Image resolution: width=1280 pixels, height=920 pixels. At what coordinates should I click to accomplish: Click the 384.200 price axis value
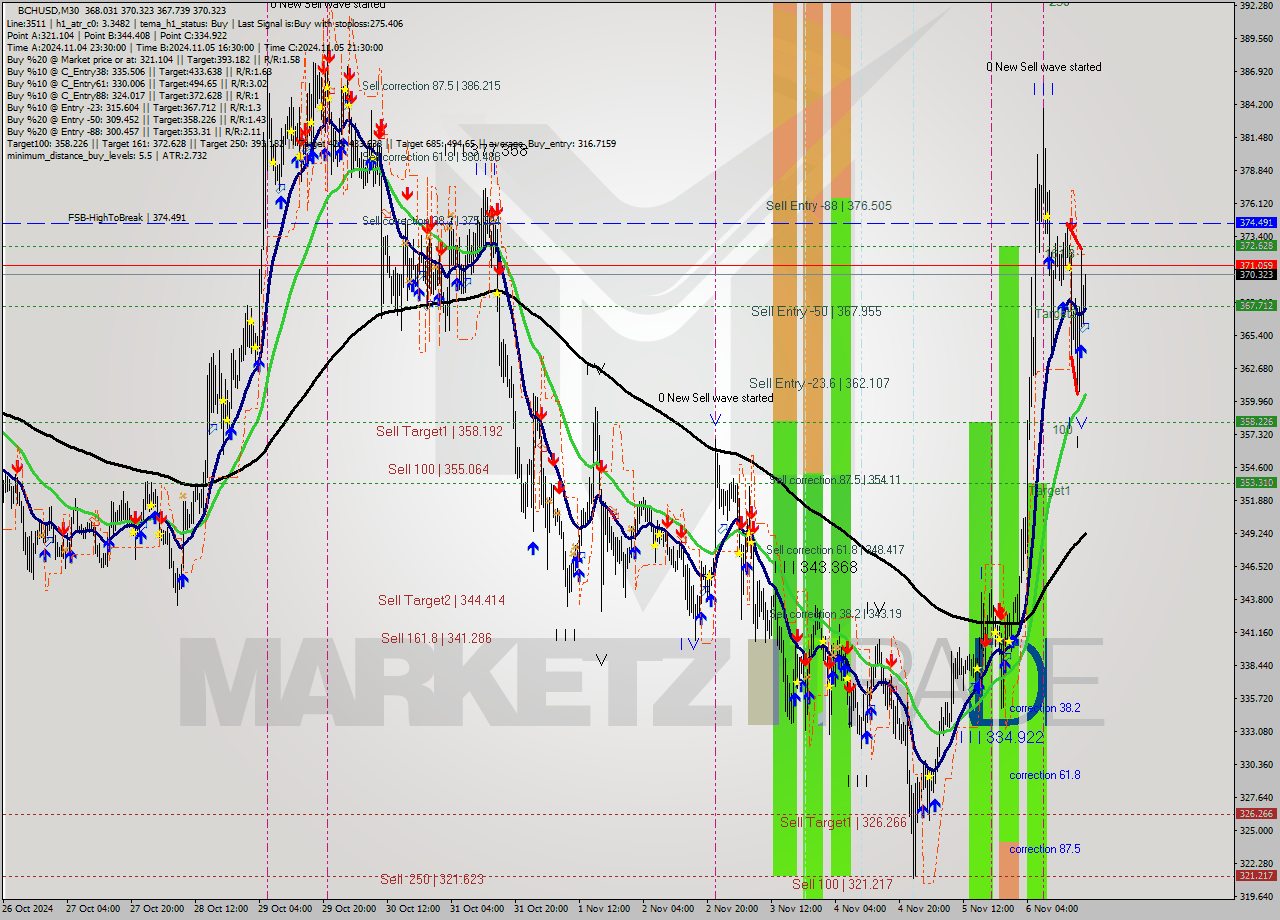[x=1256, y=105]
